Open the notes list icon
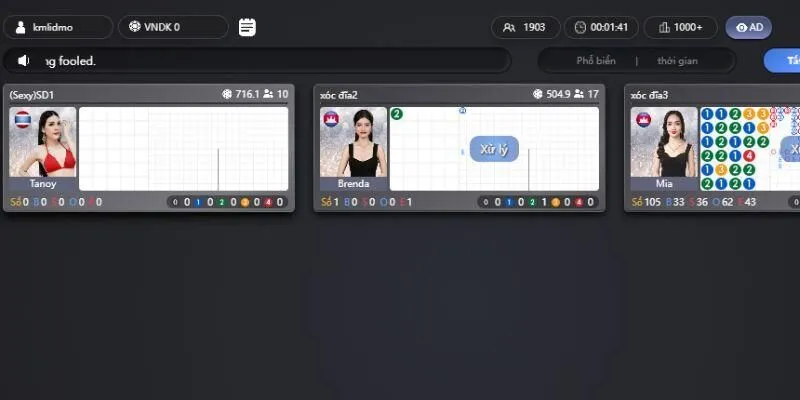 (247, 27)
